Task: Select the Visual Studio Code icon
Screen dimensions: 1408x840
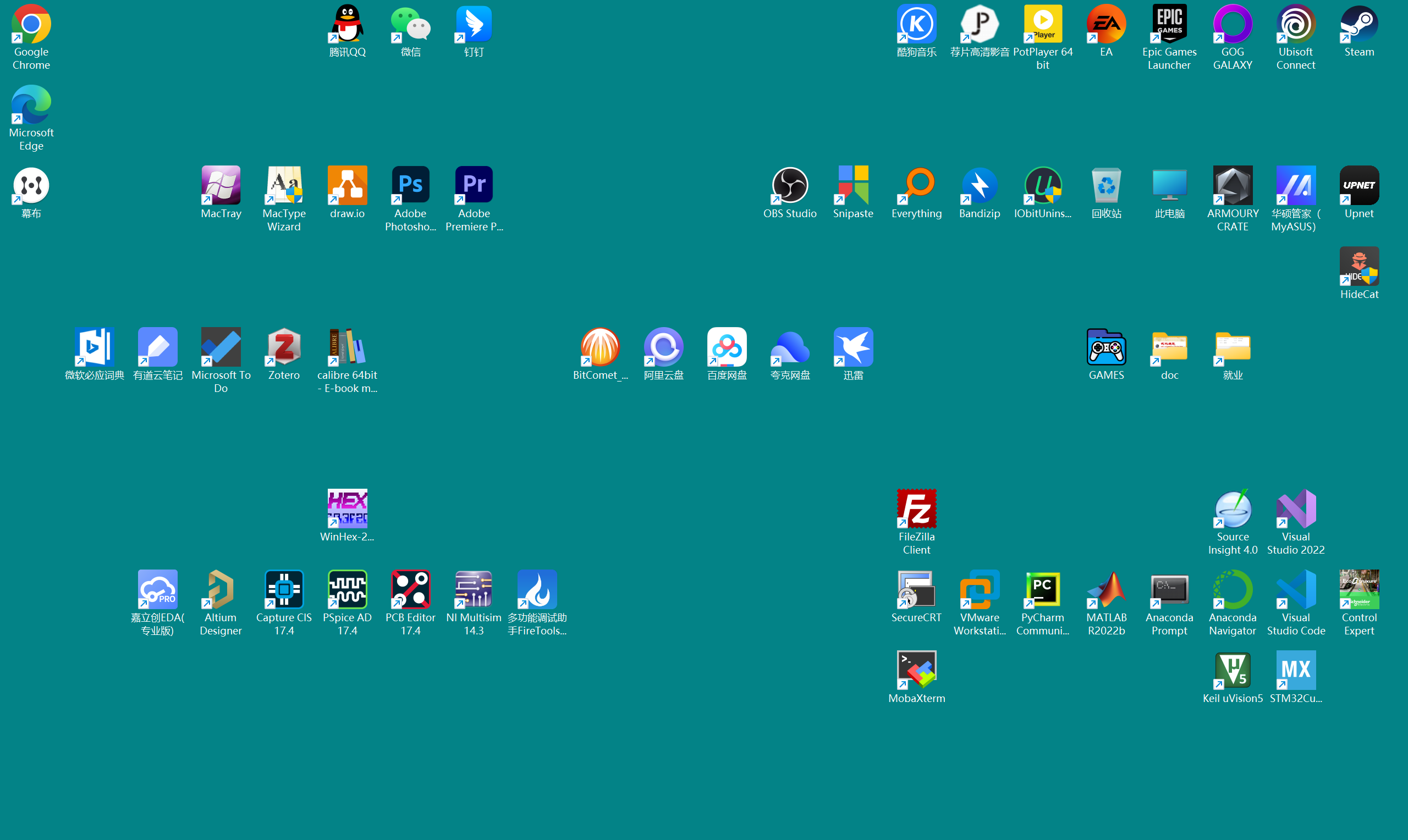Action: pos(1296,590)
